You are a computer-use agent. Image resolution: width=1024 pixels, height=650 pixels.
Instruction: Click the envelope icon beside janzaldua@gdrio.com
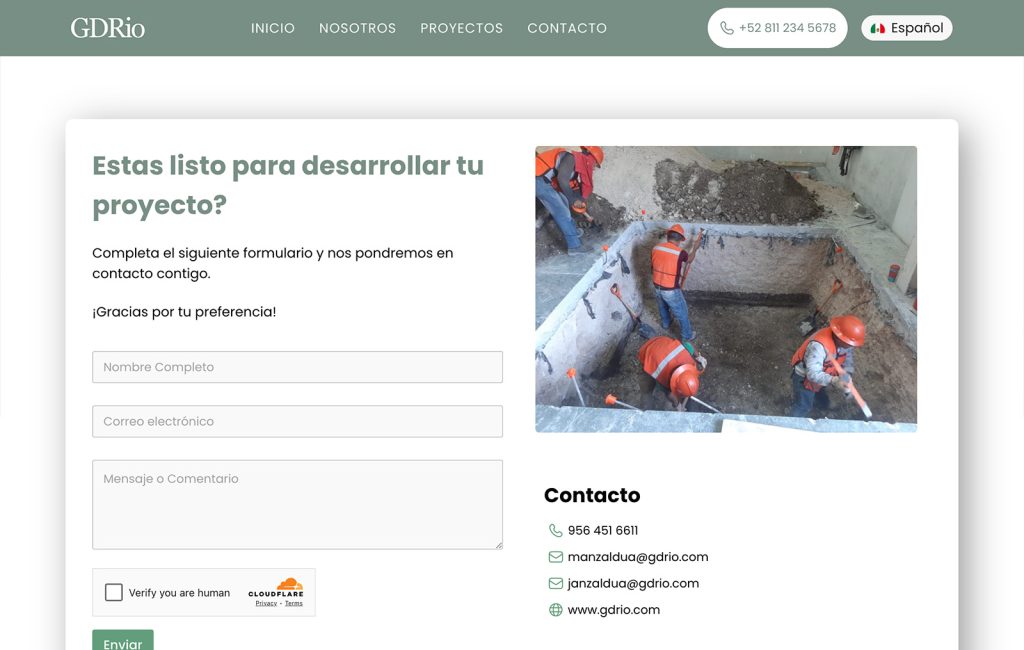[x=554, y=583]
